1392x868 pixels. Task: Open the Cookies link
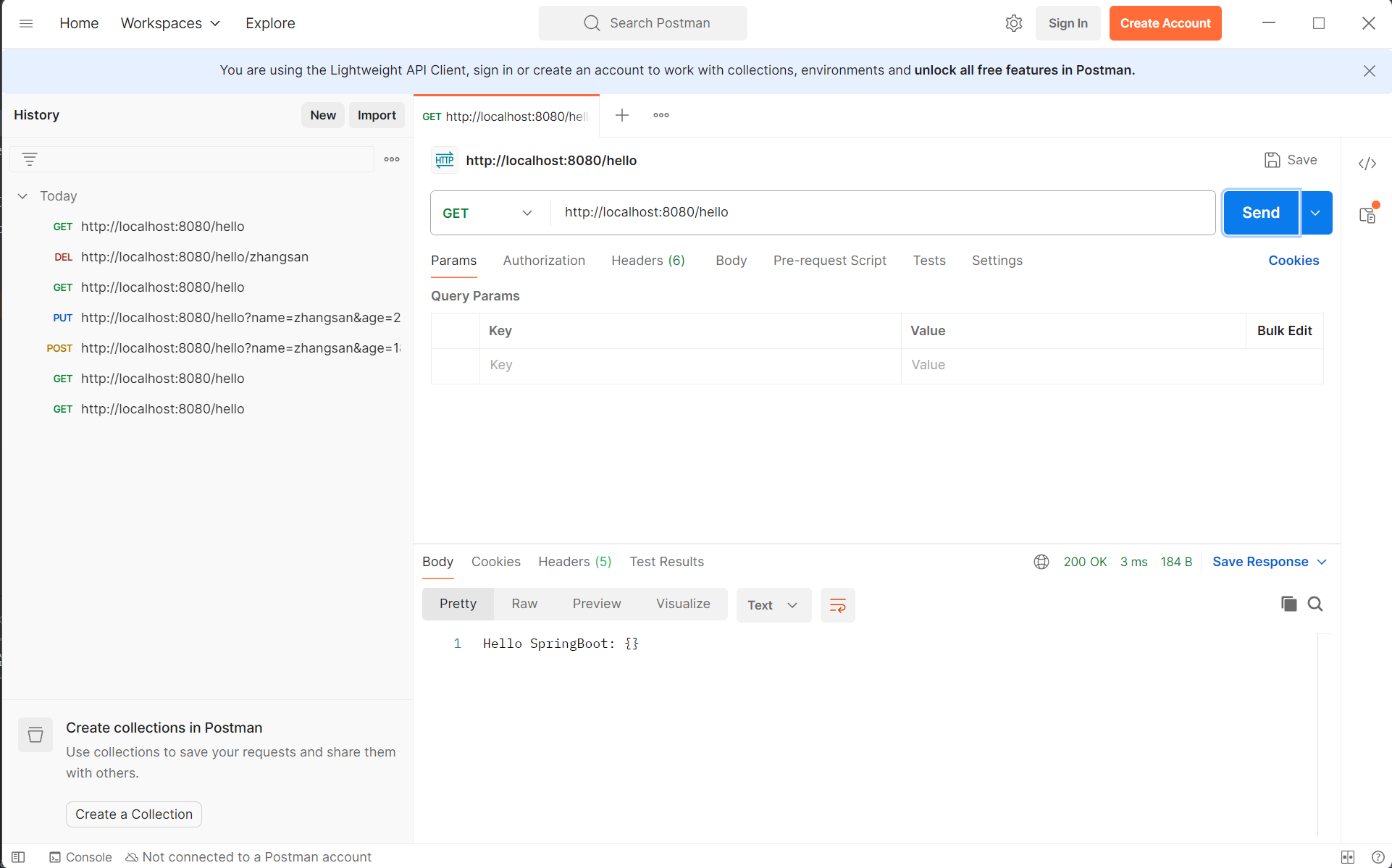click(1294, 261)
